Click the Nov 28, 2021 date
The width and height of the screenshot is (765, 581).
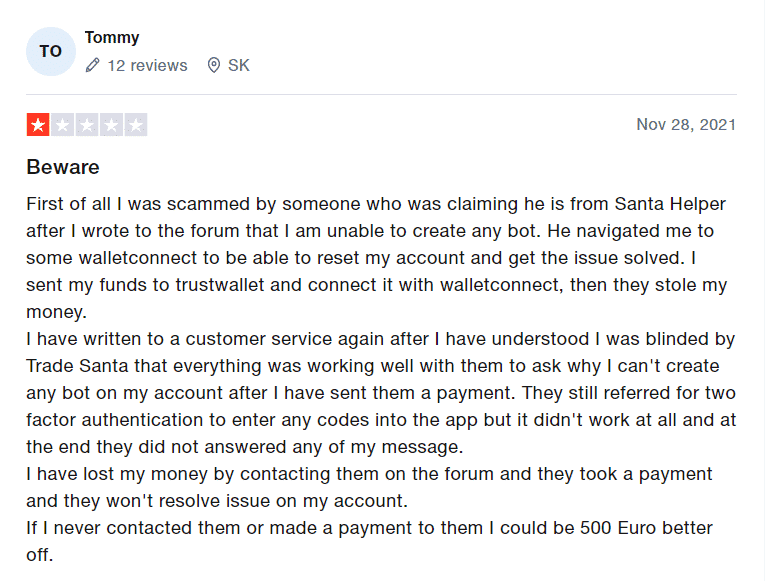[x=686, y=124]
